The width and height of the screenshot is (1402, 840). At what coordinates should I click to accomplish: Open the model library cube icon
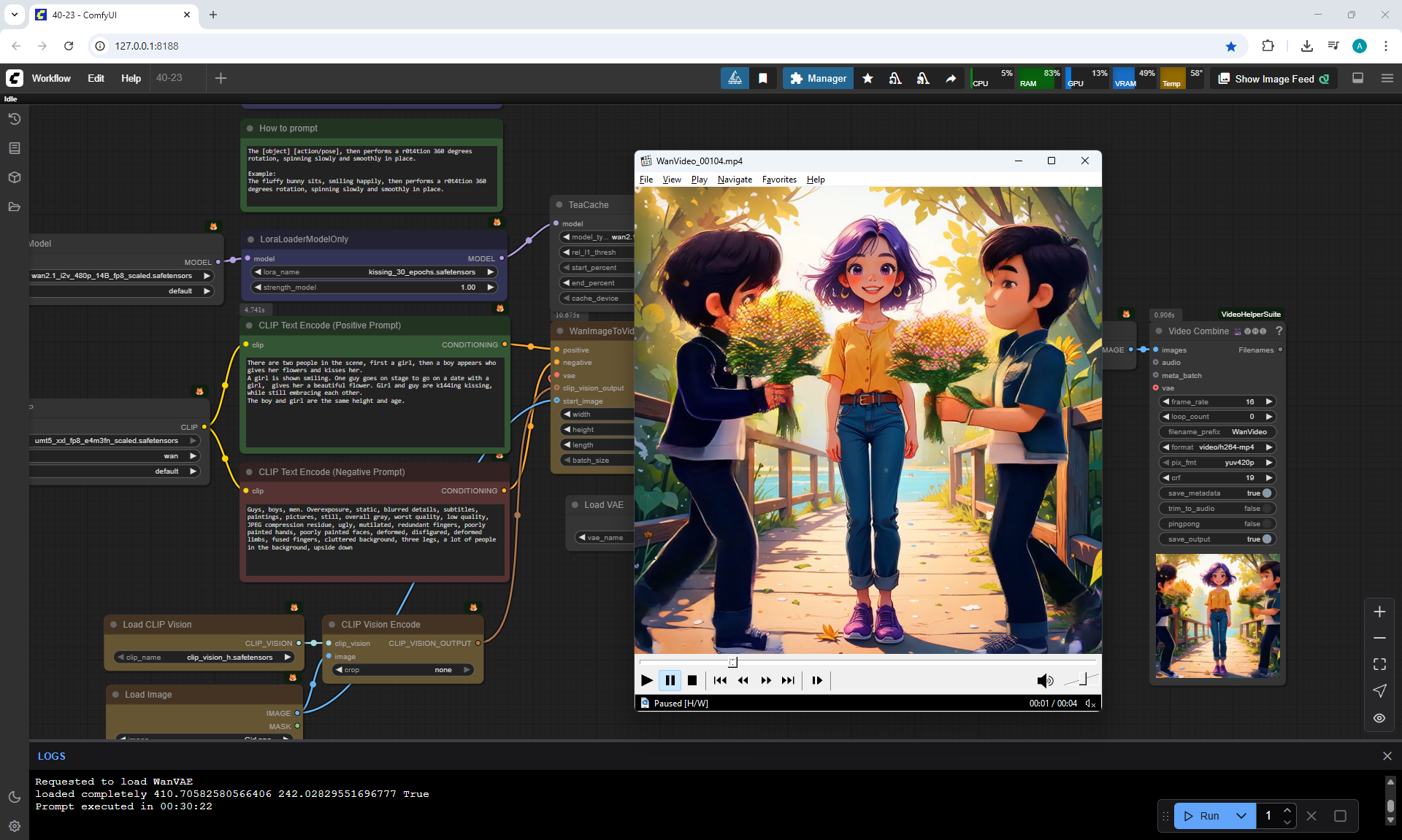[x=14, y=177]
